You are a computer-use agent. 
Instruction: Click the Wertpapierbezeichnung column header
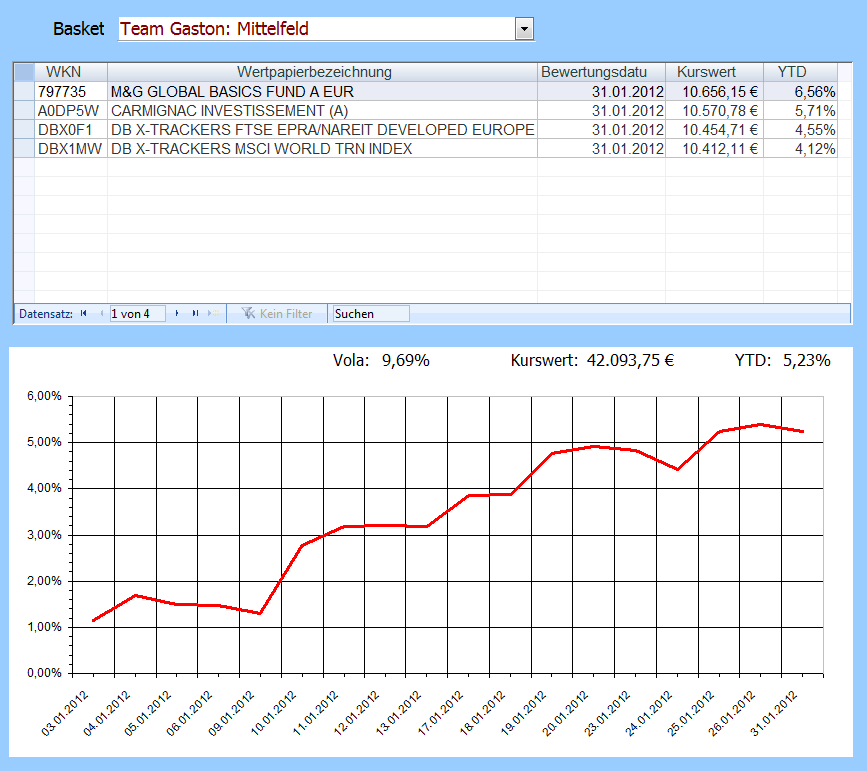pos(322,72)
